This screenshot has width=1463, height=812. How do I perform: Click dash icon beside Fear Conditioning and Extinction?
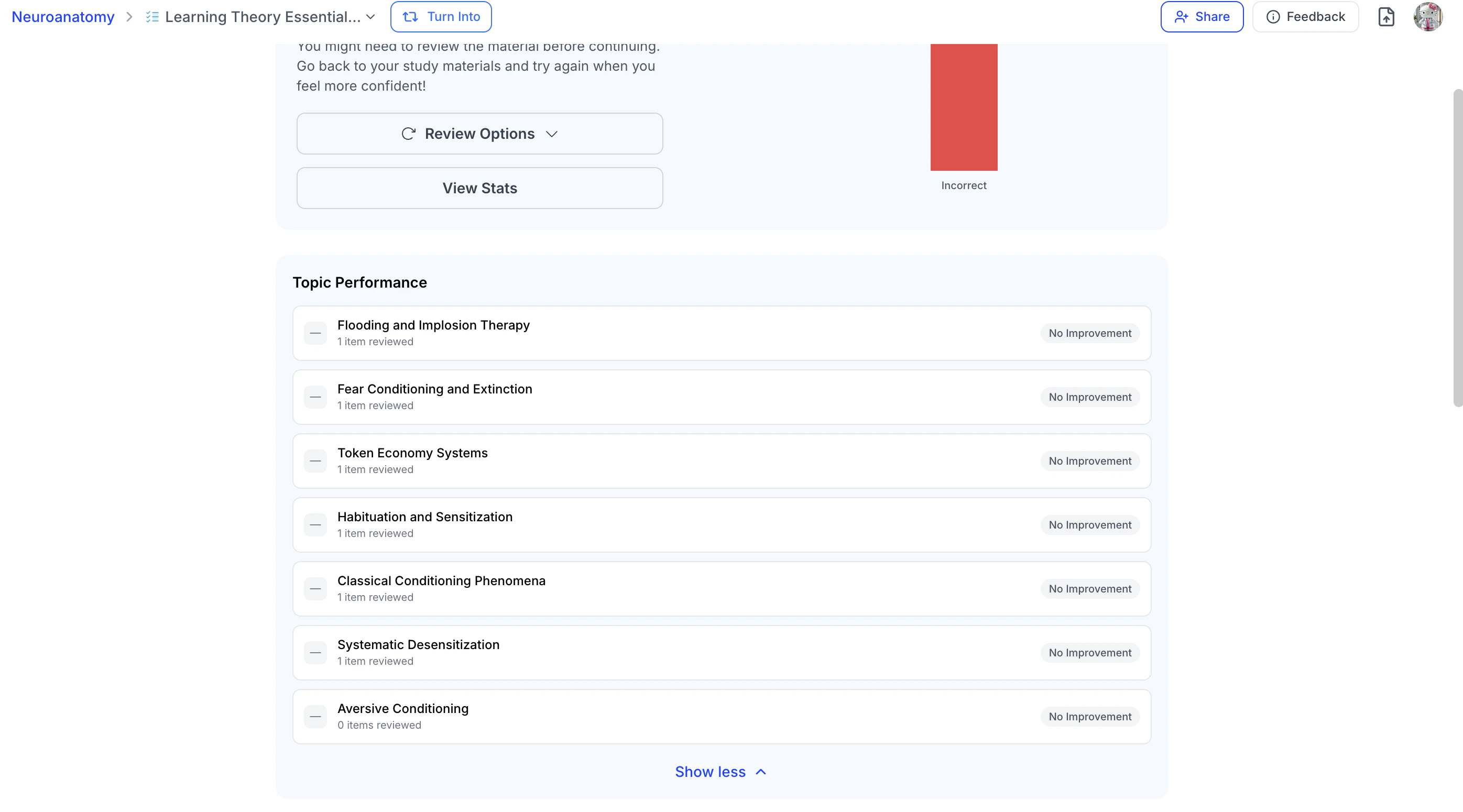click(315, 397)
